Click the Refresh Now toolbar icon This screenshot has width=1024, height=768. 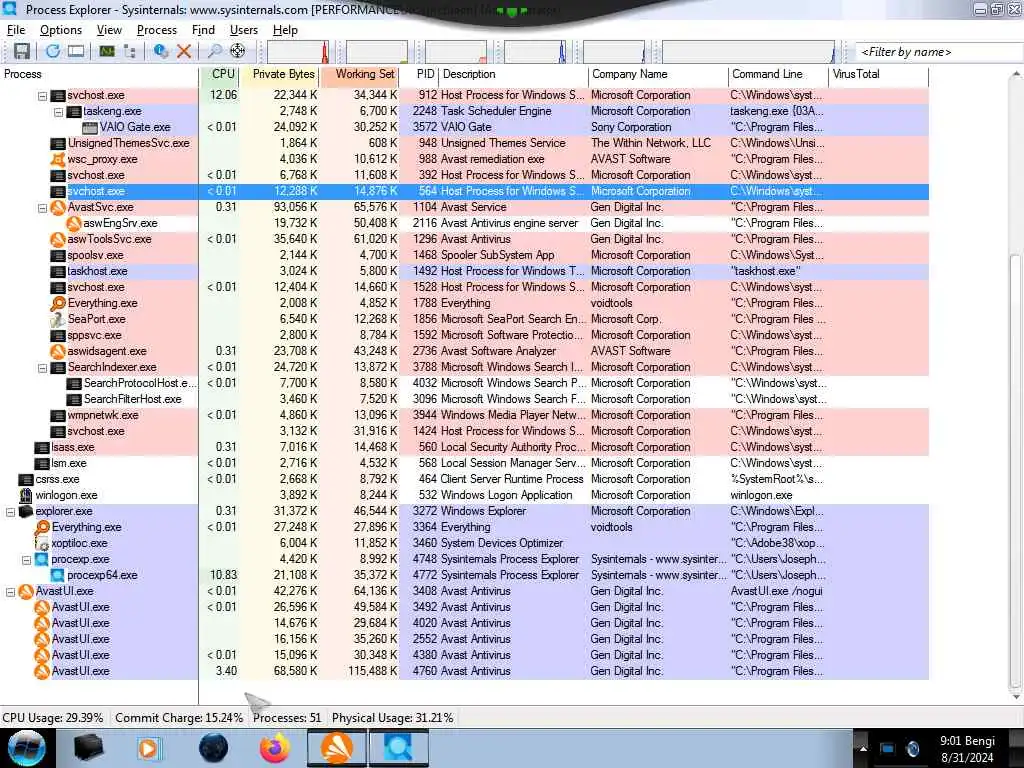click(52, 52)
